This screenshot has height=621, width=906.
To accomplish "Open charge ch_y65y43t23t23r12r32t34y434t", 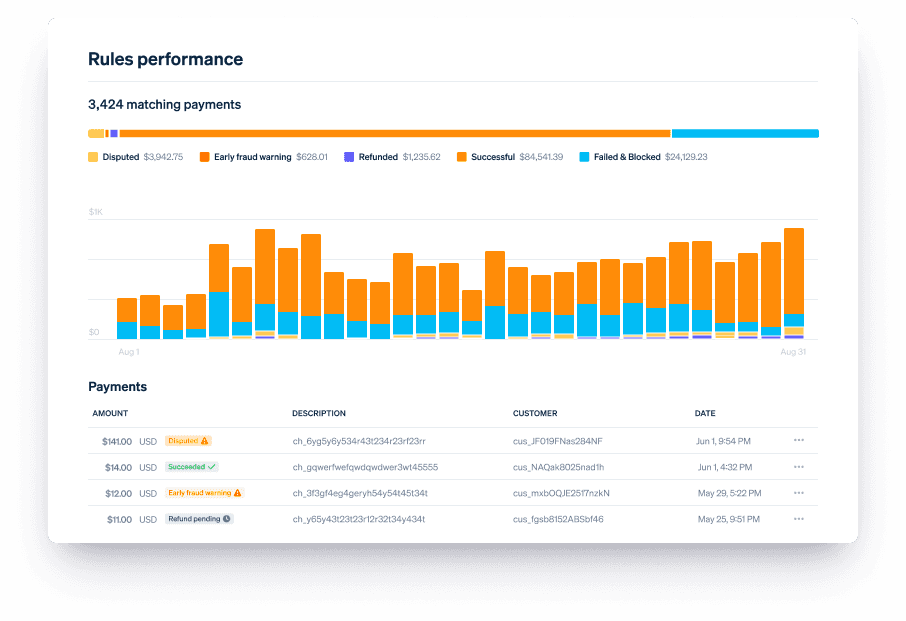I will pyautogui.click(x=359, y=519).
